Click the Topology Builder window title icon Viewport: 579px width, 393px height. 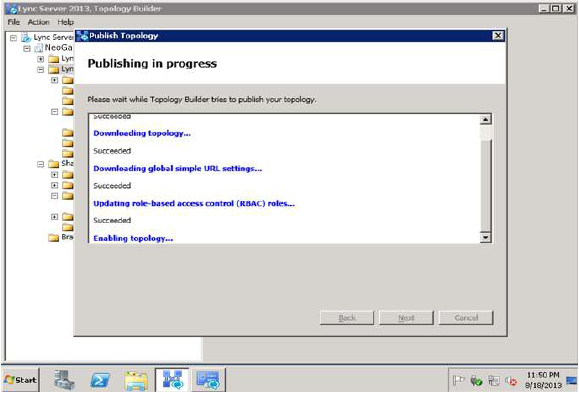coord(12,8)
